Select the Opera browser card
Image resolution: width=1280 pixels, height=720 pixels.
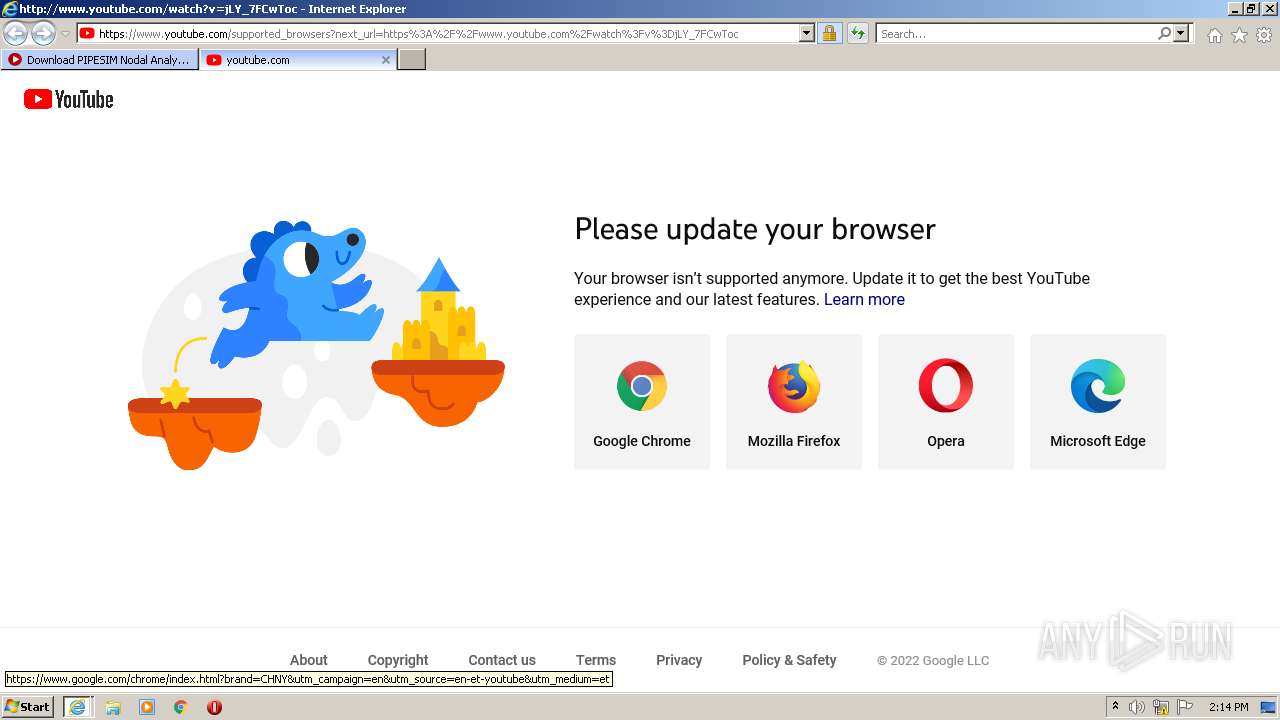[x=946, y=401]
